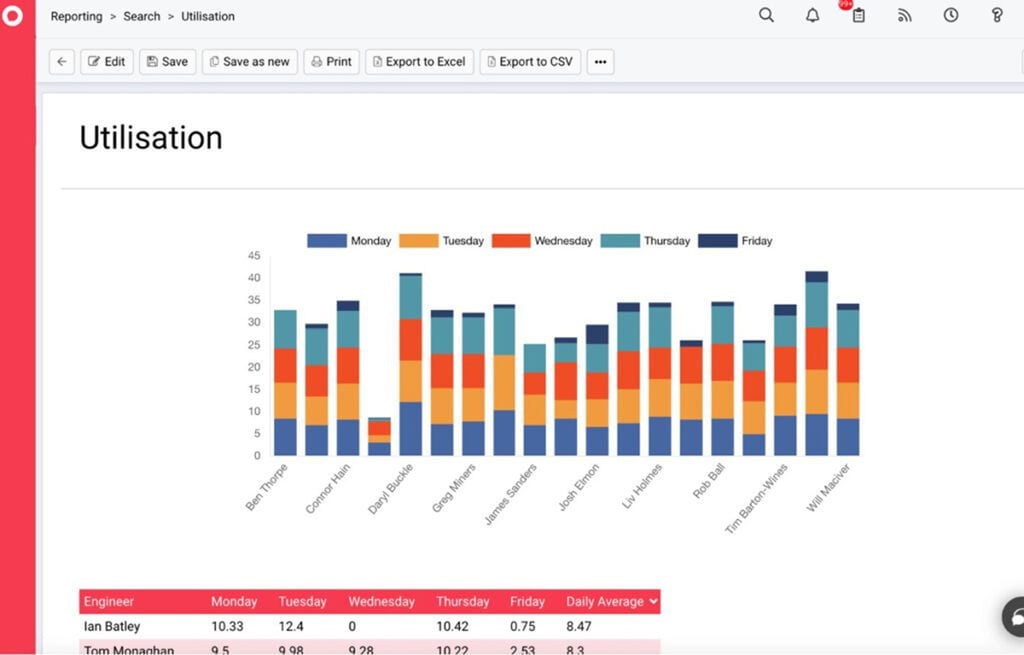Open Reporting from the breadcrumb trail
The height and width of the screenshot is (655, 1024).
pos(76,16)
